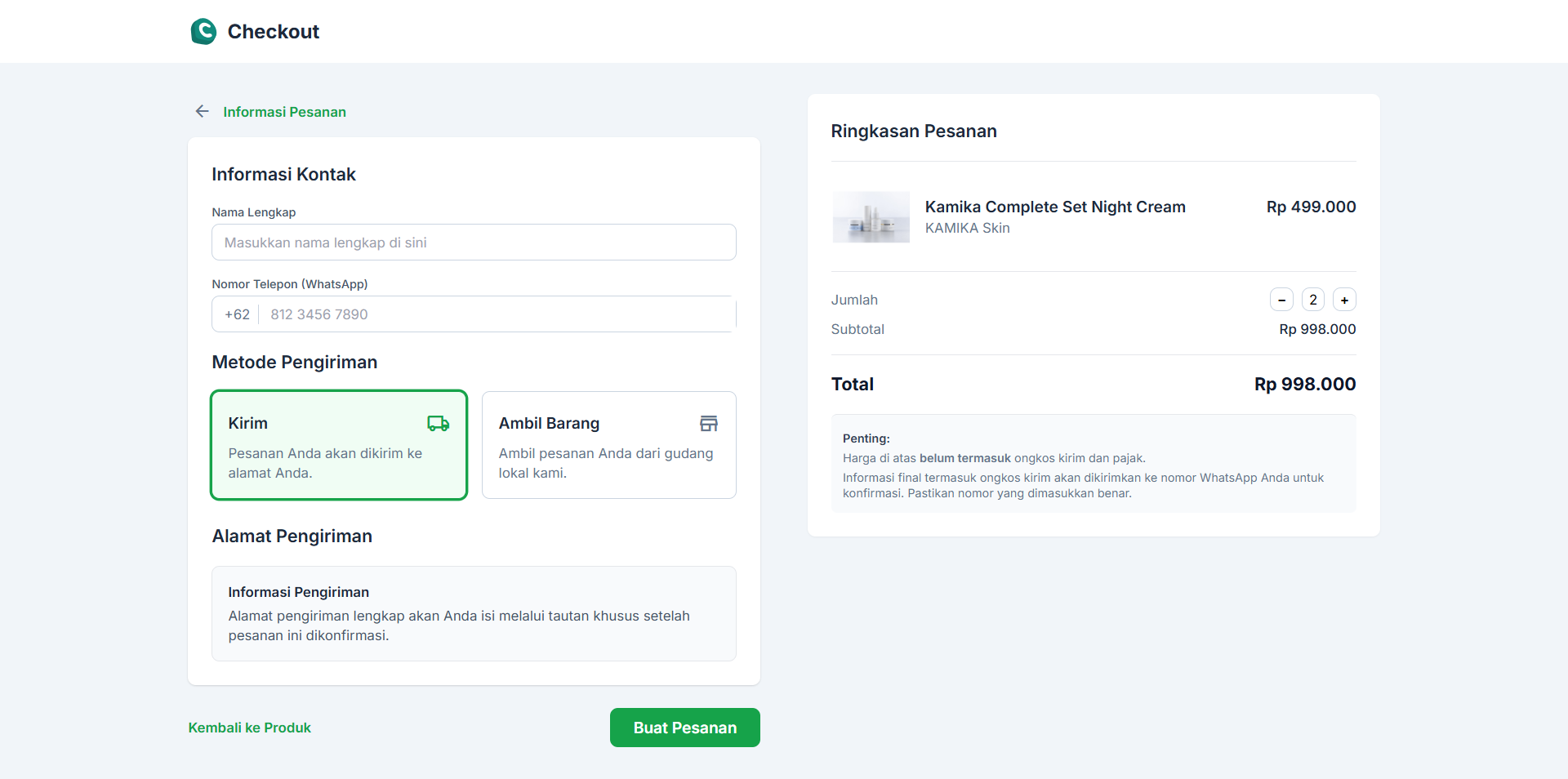This screenshot has width=1568, height=779.
Task: Click the Informasi Pengiriman notice box
Action: [474, 613]
